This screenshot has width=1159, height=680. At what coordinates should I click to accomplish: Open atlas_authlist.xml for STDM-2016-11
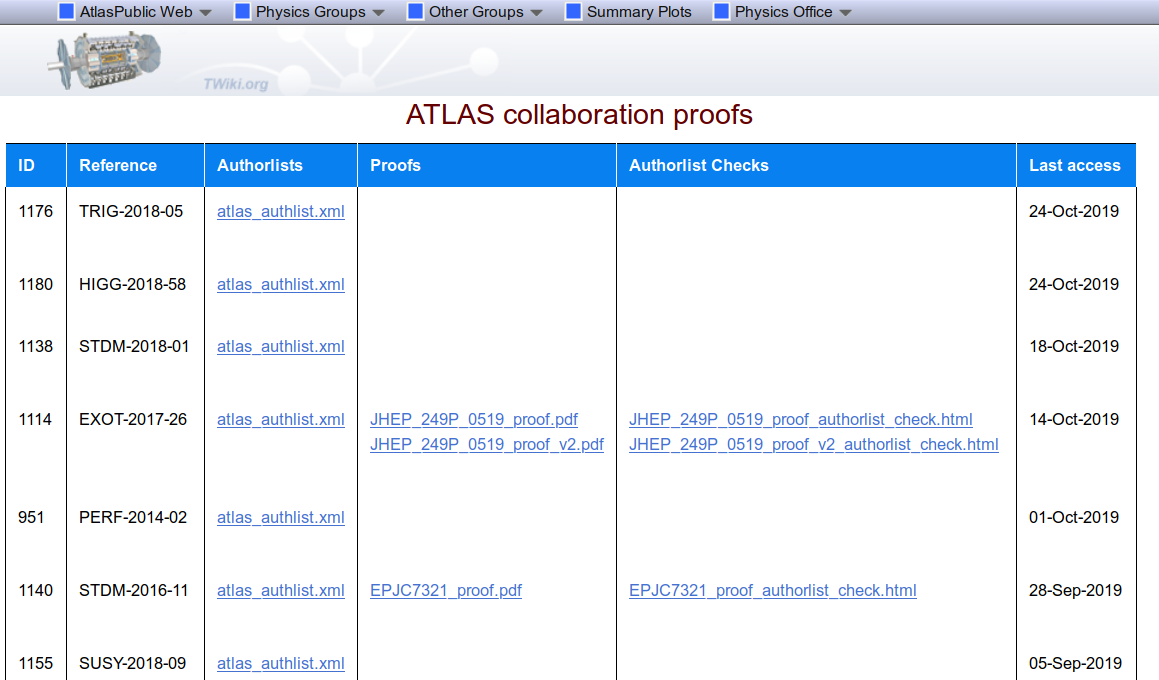click(281, 591)
